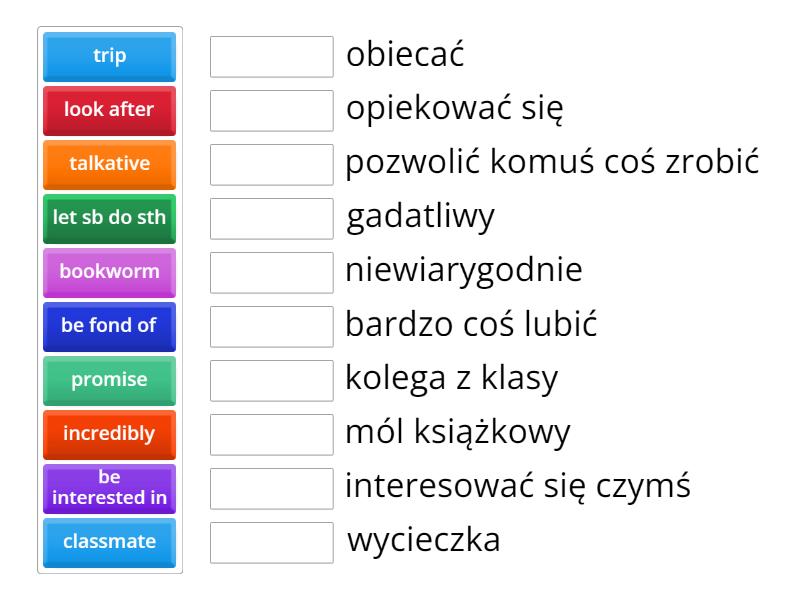Choose the blue 'be fond of' tile
Image resolution: width=800 pixels, height=600 pixels.
(110, 326)
